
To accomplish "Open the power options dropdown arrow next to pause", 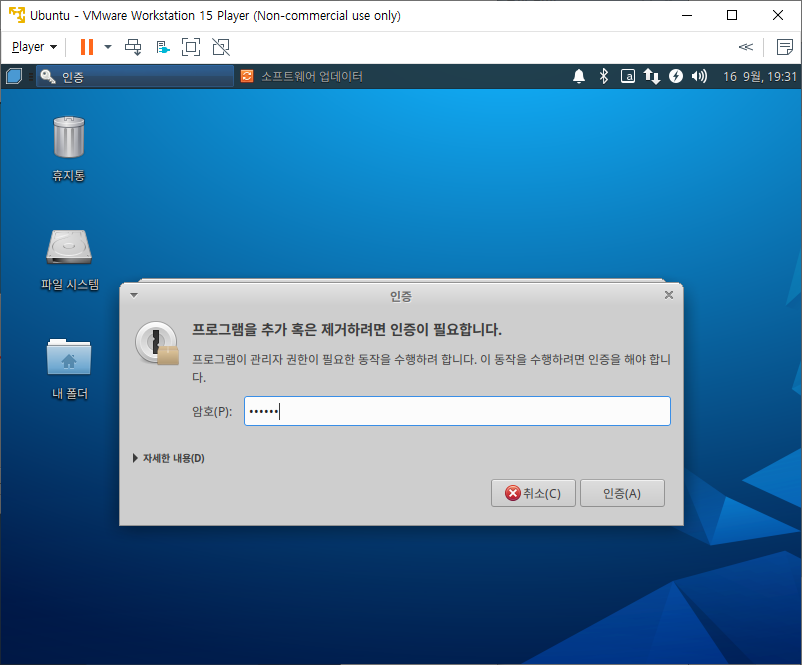I will pos(108,47).
